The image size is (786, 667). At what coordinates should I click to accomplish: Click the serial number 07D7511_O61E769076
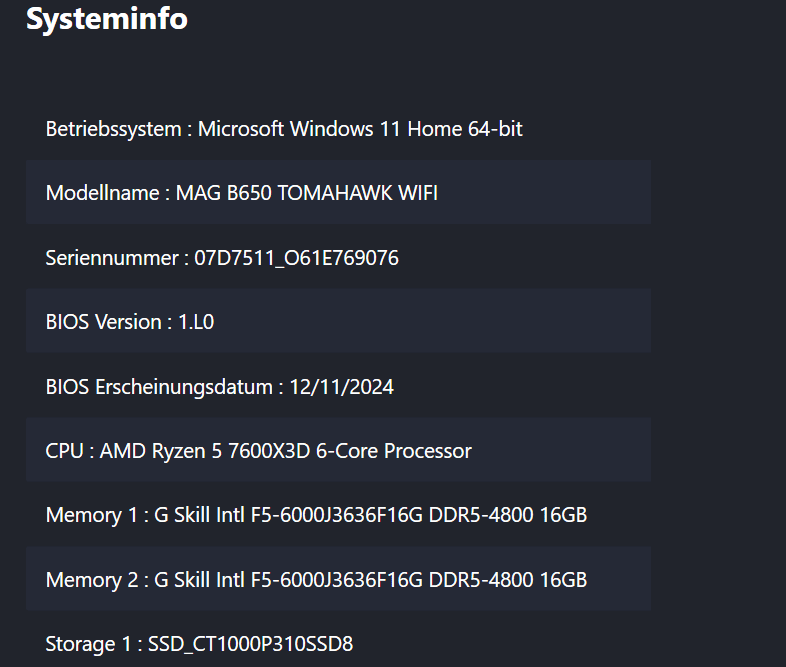tap(296, 258)
